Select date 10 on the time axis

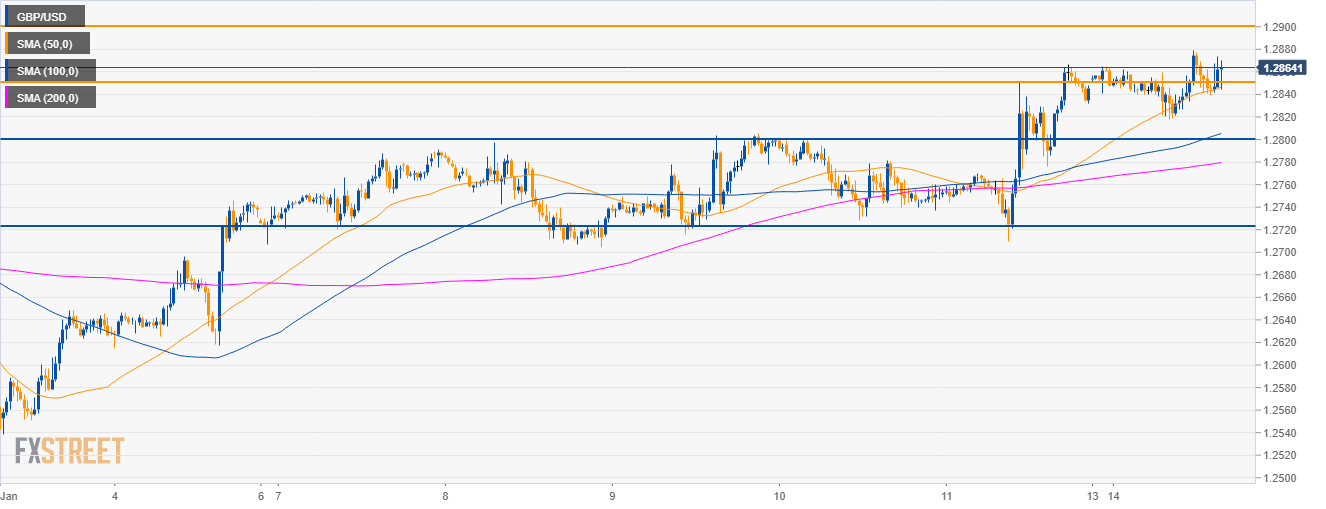point(780,496)
